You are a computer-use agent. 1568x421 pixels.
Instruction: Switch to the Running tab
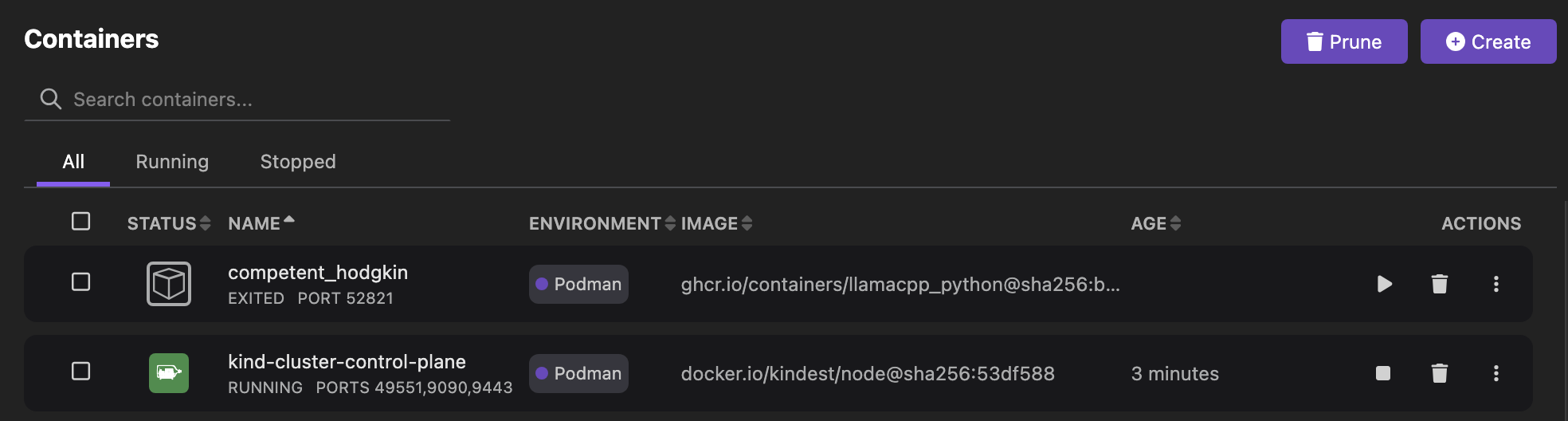(x=172, y=162)
